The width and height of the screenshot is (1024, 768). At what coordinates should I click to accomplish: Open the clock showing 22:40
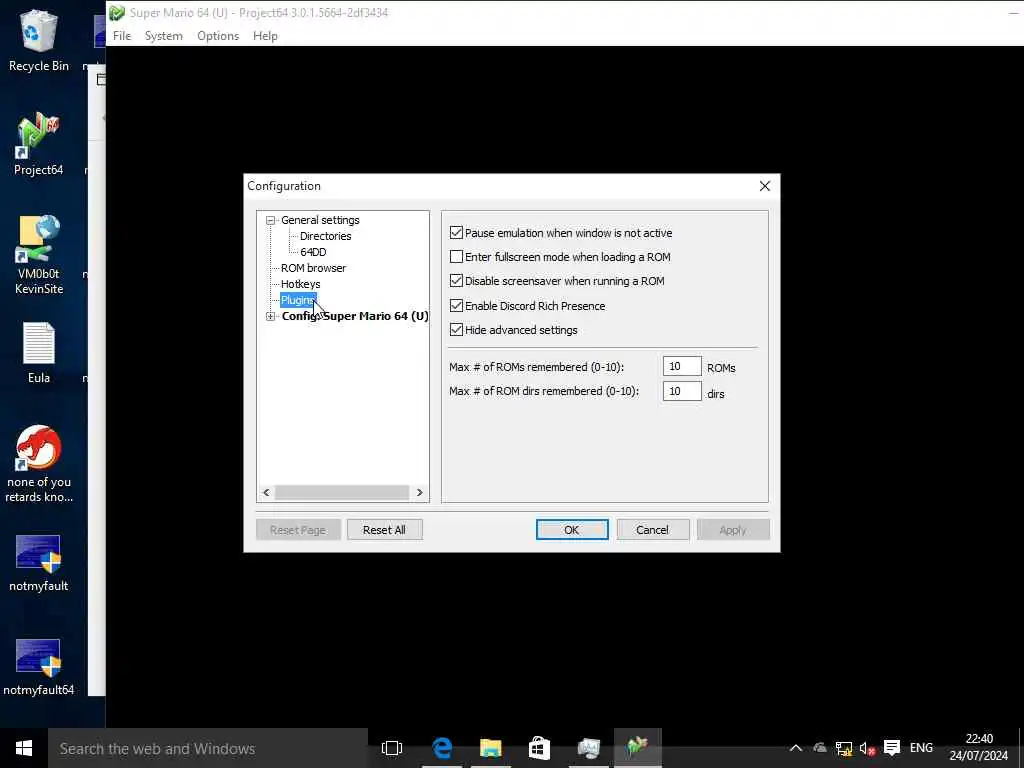978,747
